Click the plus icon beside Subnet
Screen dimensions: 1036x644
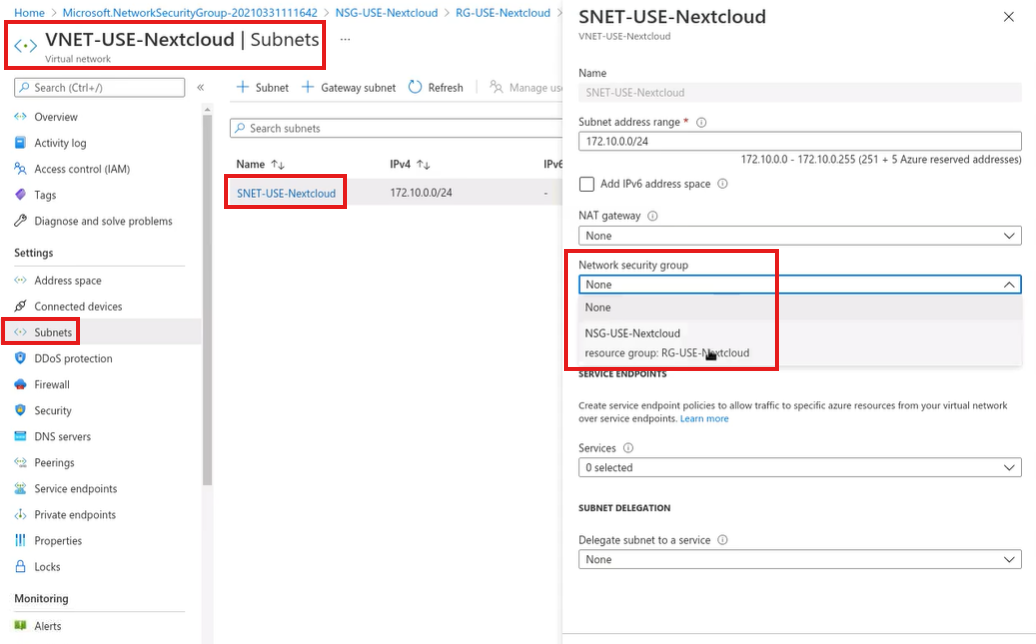pyautogui.click(x=242, y=87)
